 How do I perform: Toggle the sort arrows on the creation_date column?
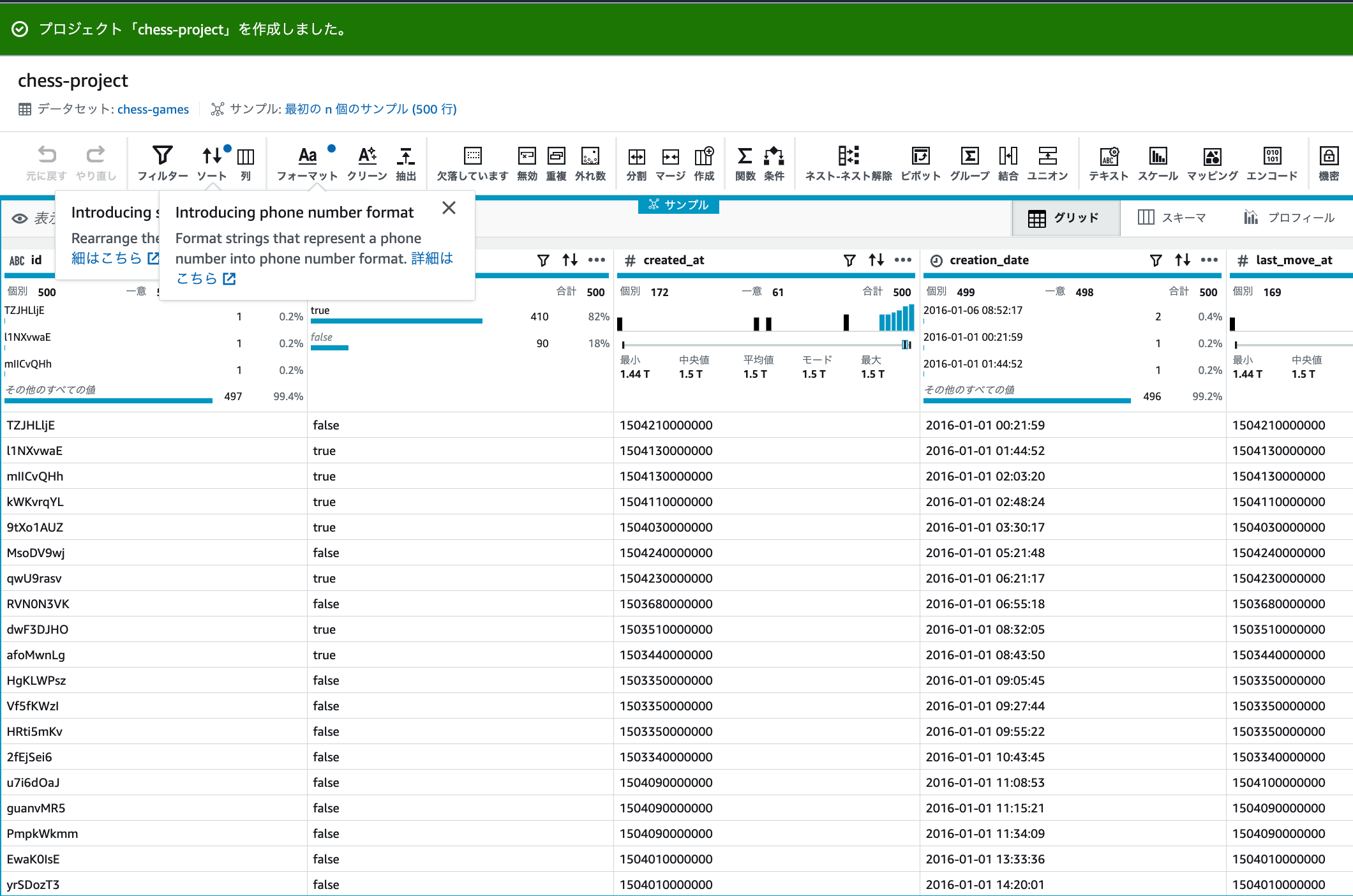(1183, 260)
